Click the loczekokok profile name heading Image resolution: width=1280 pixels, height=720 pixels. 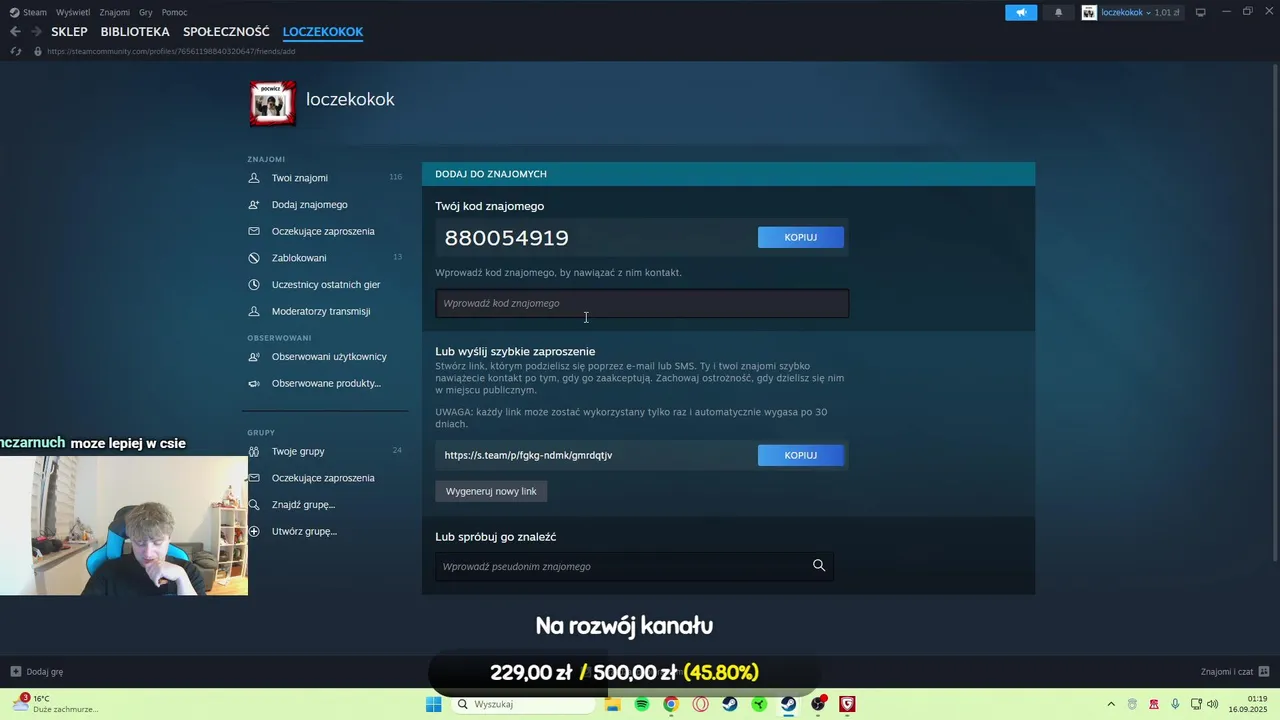[x=350, y=99]
